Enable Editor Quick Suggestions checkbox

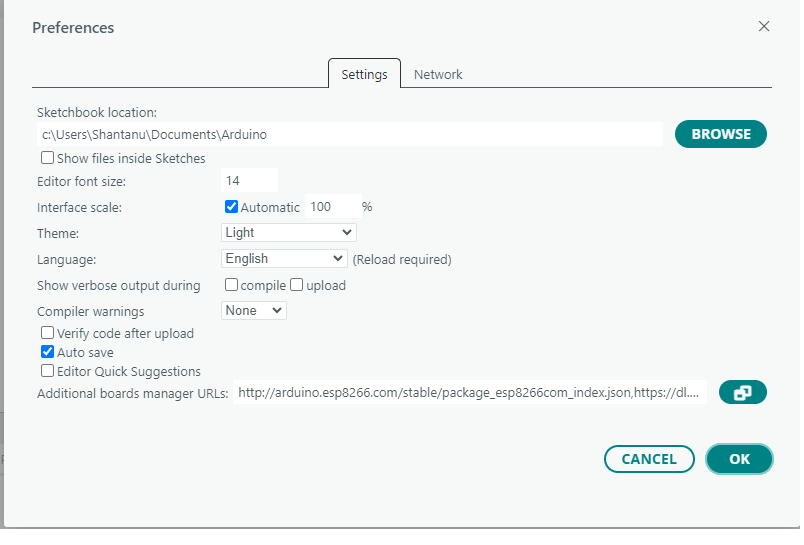(x=47, y=371)
